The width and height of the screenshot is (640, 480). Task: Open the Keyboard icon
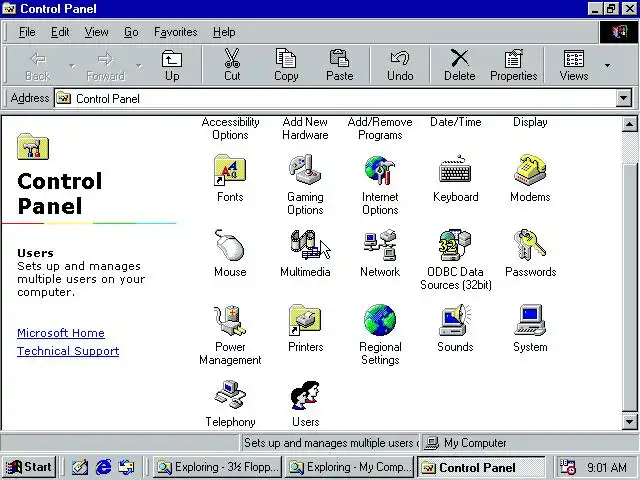coord(455,170)
